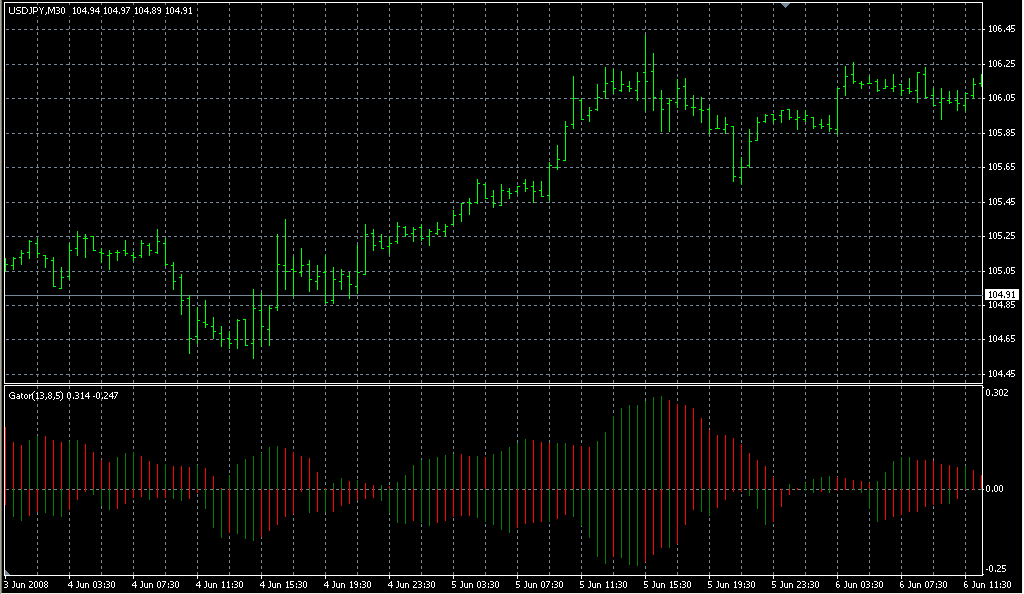The width and height of the screenshot is (1024, 594).
Task: Click the 4 Jun 23:30 time label
Action: [411, 585]
